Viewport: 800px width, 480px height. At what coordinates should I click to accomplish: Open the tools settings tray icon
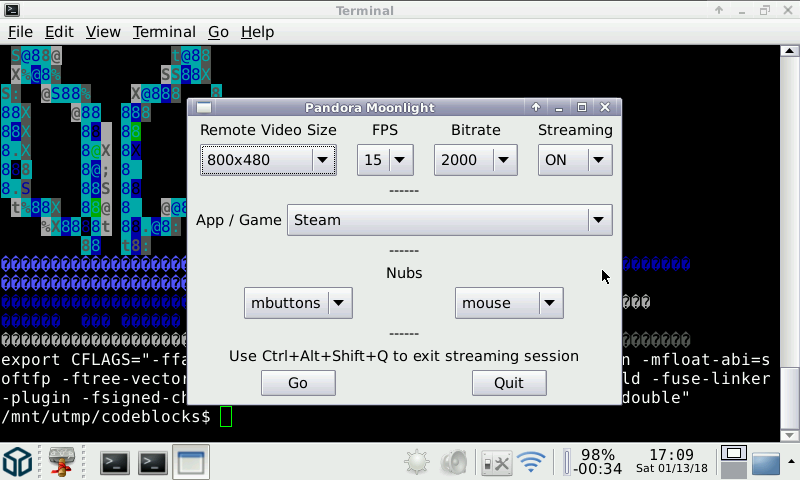(496, 463)
